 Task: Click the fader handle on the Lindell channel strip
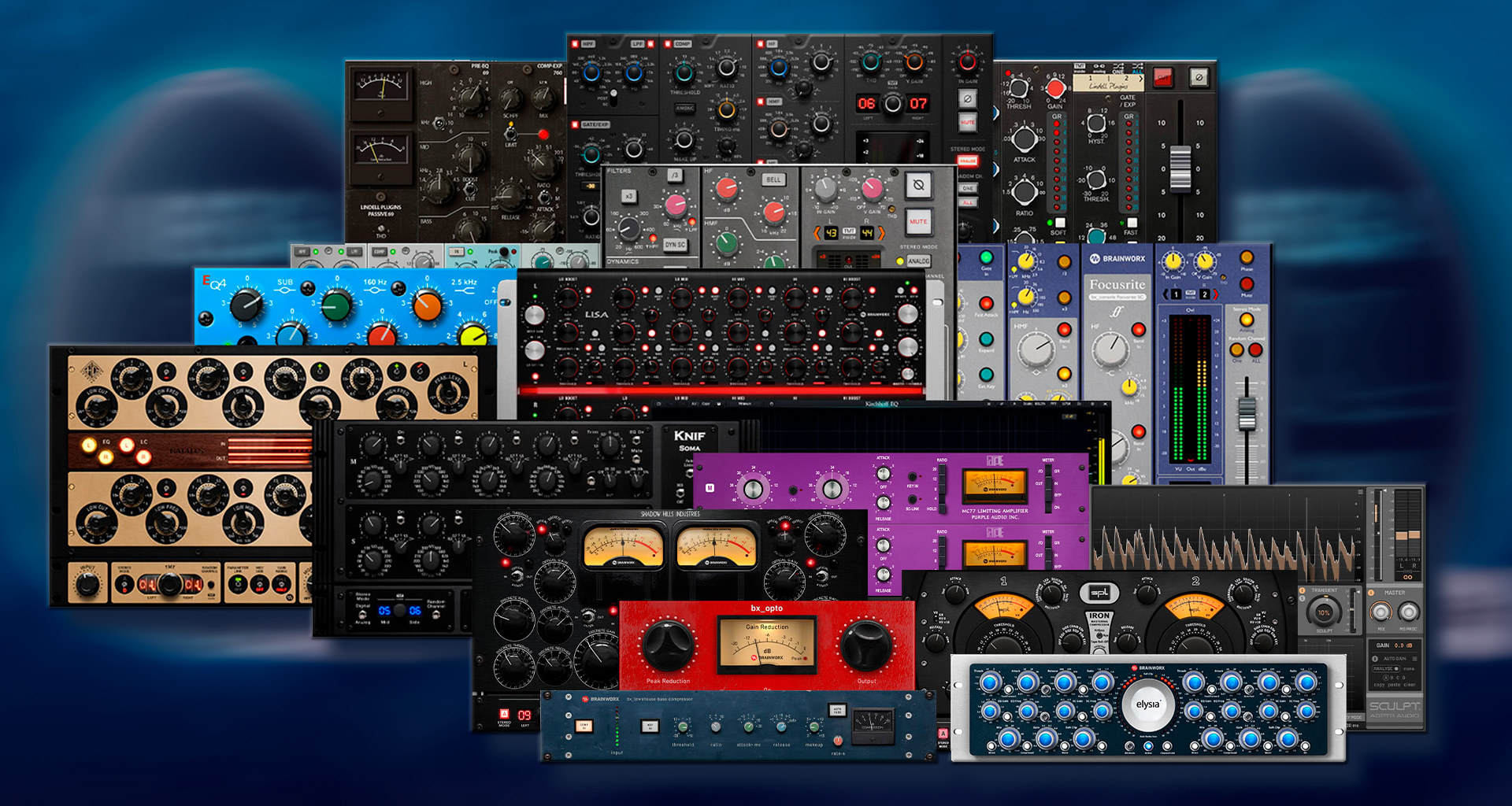[x=1180, y=167]
